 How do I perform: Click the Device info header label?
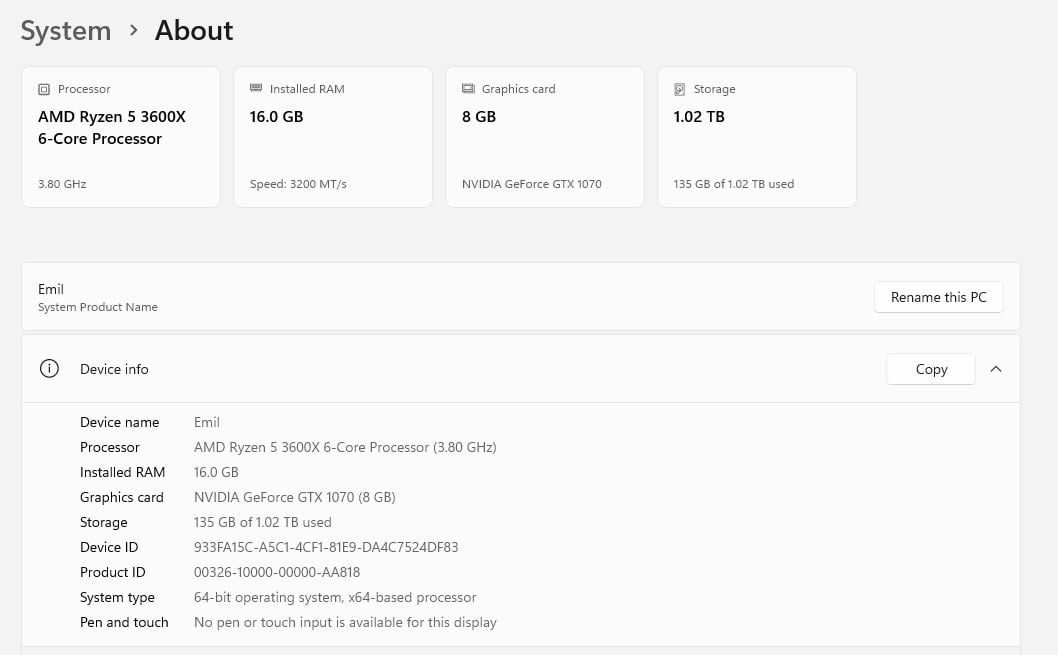click(114, 369)
